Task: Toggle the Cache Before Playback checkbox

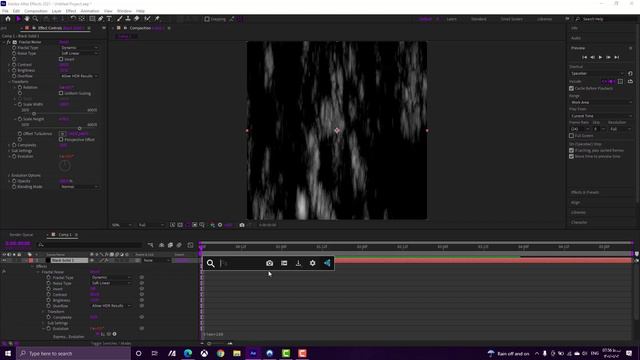Action: tap(571, 88)
